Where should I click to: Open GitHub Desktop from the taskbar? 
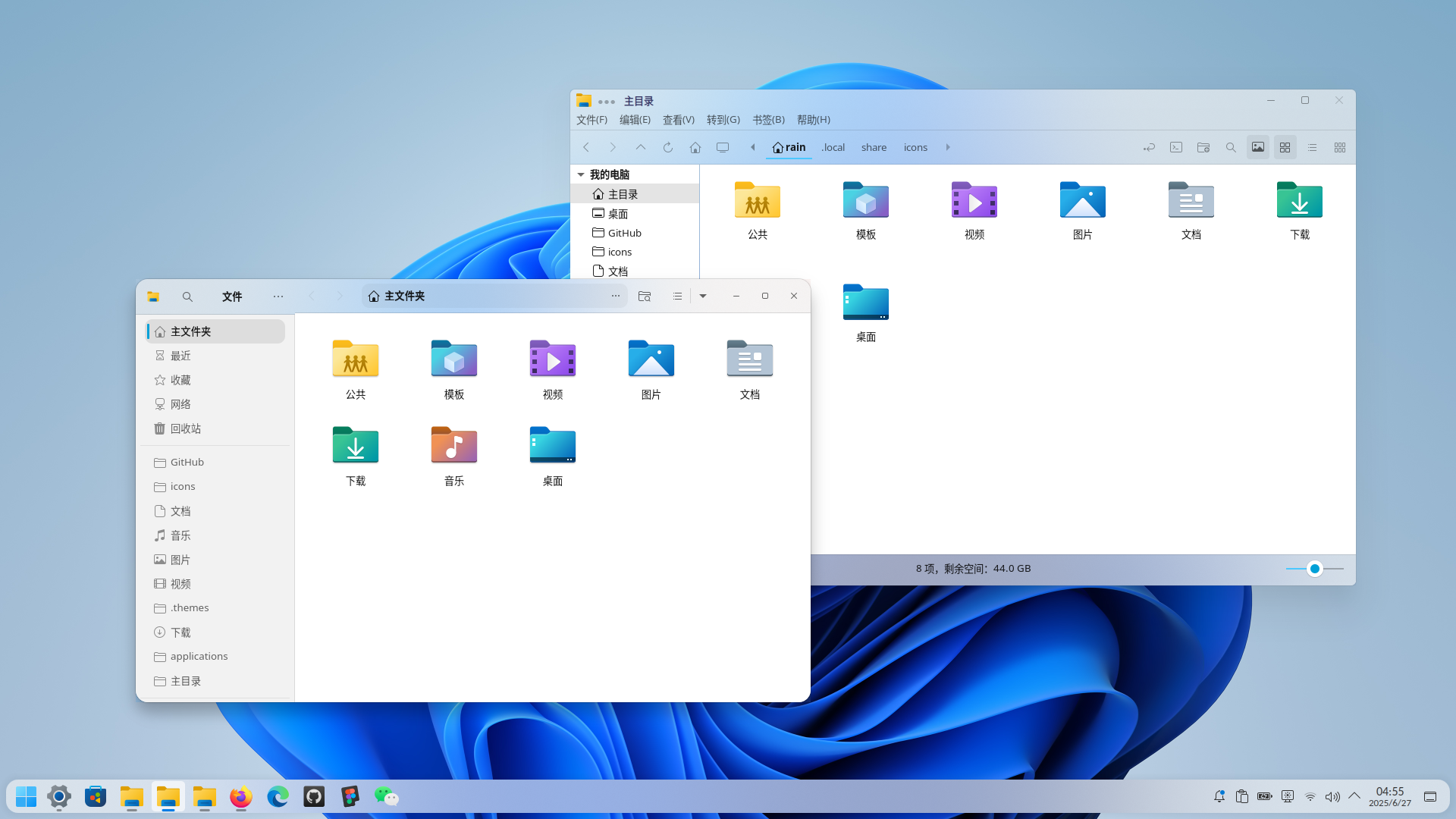(x=314, y=796)
